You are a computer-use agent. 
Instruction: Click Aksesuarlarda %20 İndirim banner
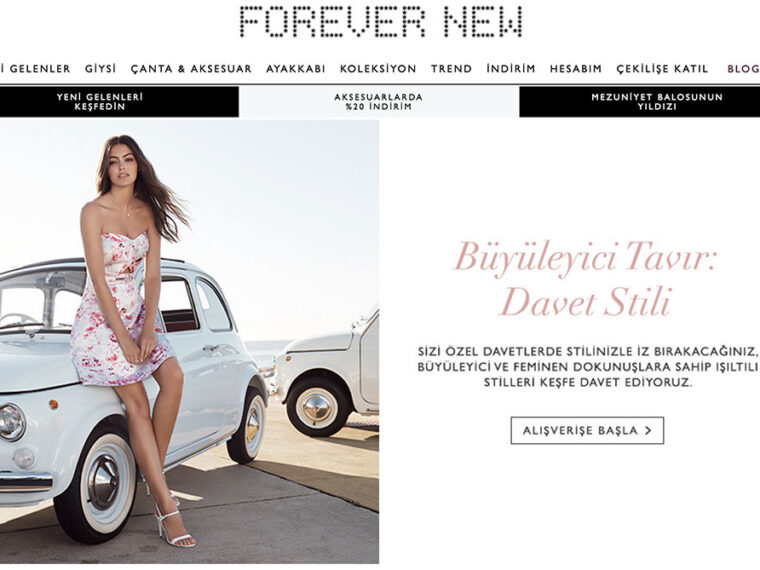379,102
